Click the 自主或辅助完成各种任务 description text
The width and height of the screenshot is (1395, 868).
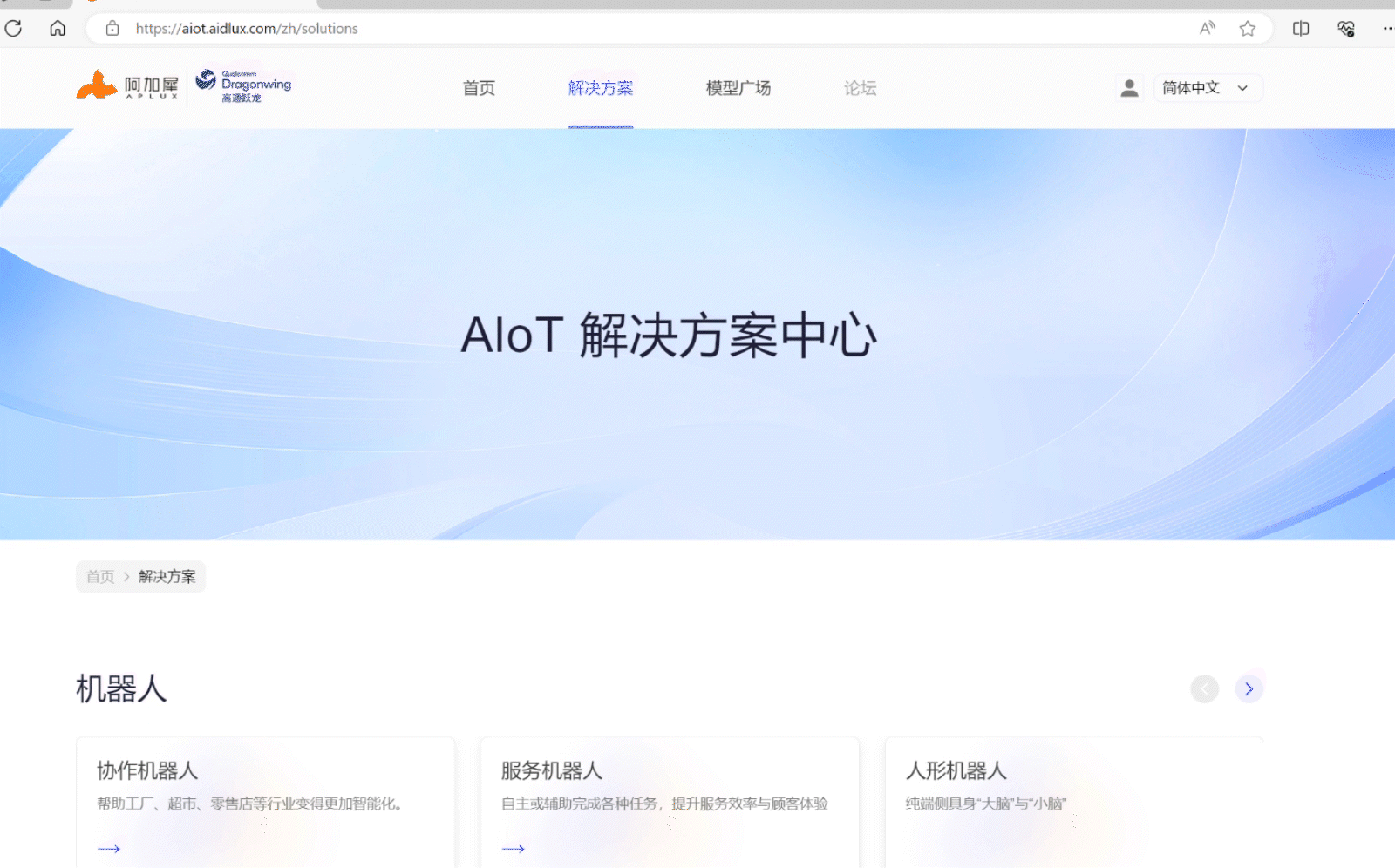664,804
